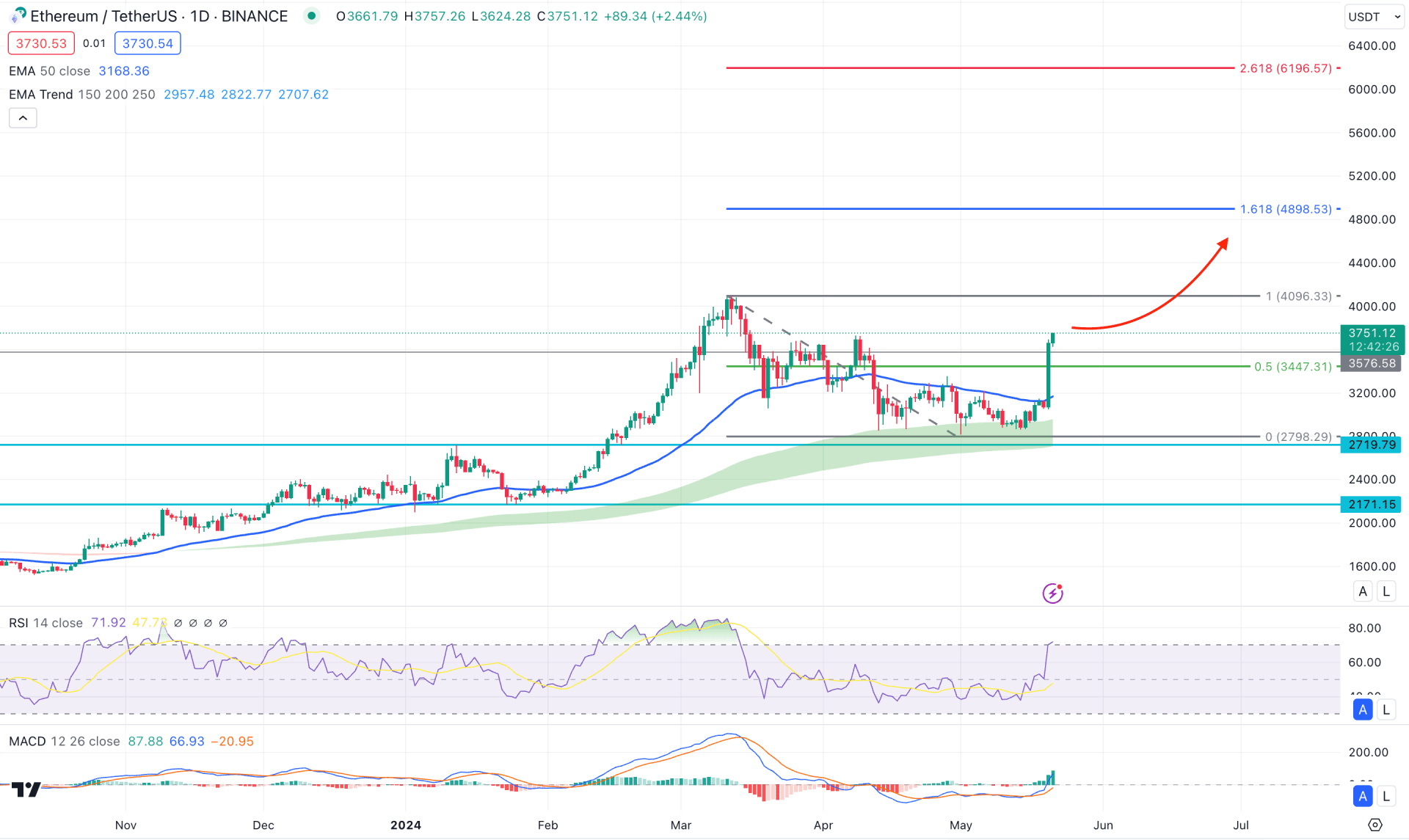The image size is (1409, 840).
Task: Click the Nov label on time axis
Action: click(x=125, y=825)
